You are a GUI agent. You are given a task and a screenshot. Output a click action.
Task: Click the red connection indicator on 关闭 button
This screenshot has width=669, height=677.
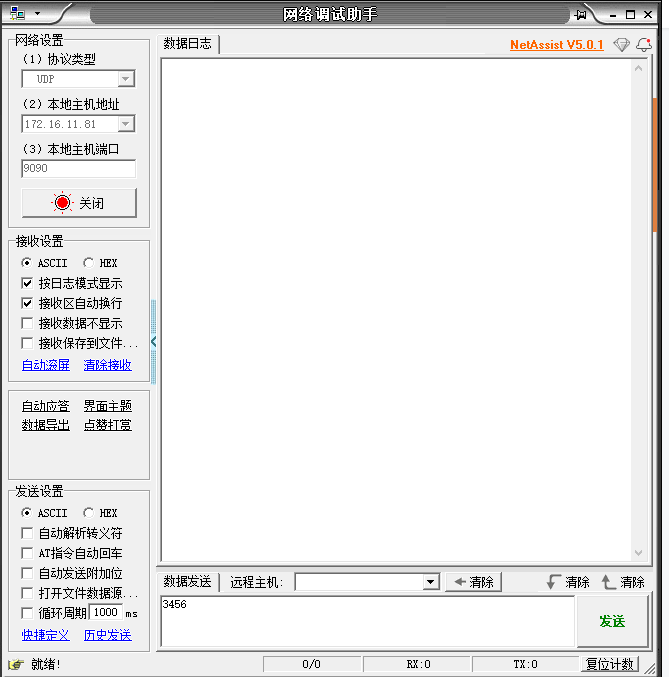pos(63,203)
